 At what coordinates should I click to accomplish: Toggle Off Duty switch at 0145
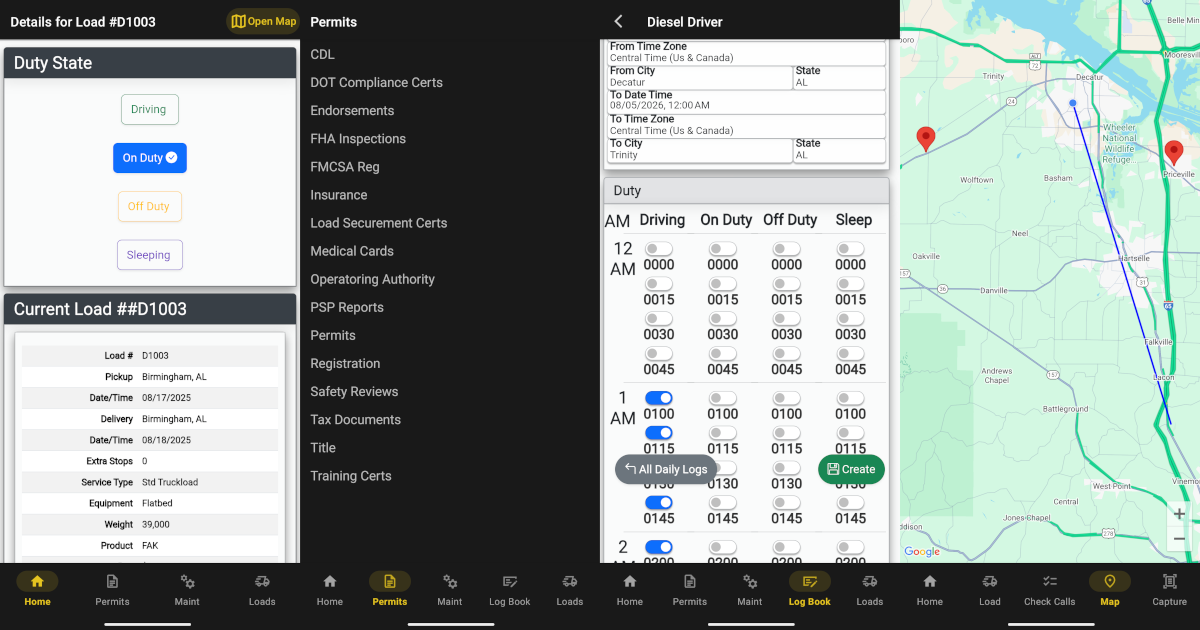coord(787,503)
